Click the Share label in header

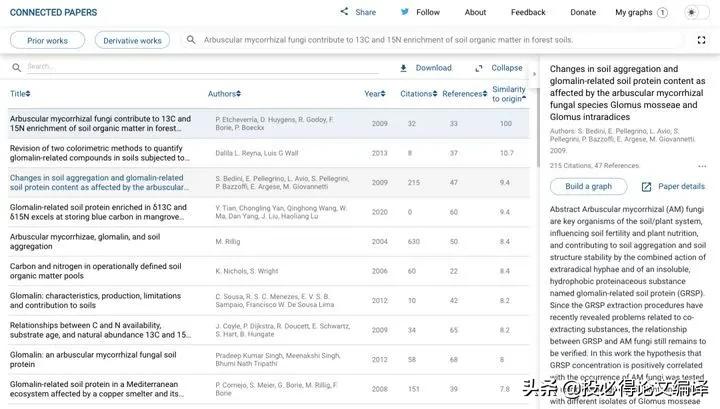(x=366, y=12)
